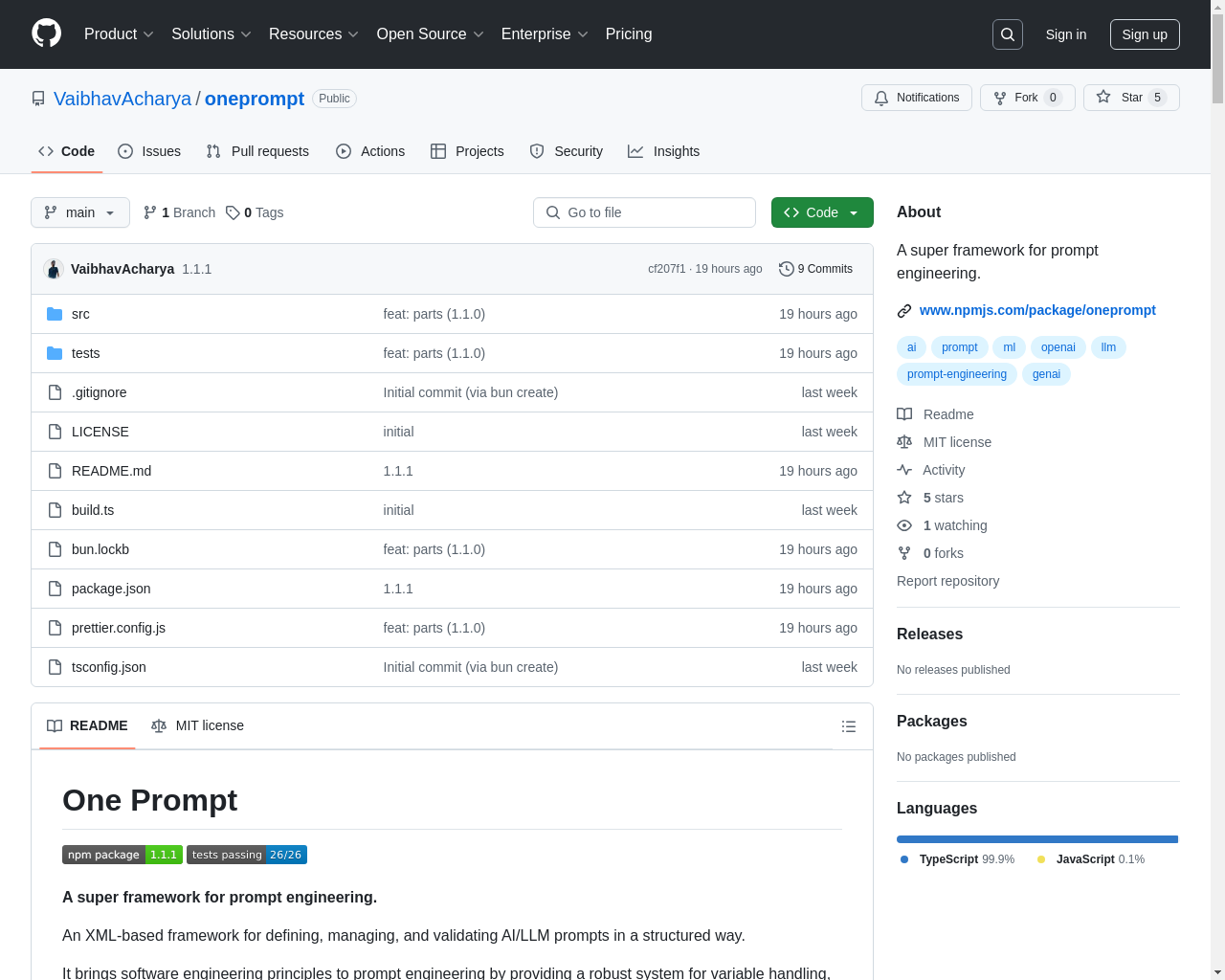Click the build.ts file icon
Viewport: 1225px width, 980px height.
(x=55, y=510)
